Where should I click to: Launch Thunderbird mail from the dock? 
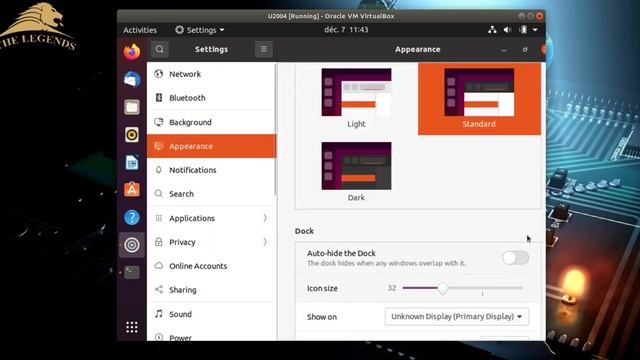(x=131, y=79)
